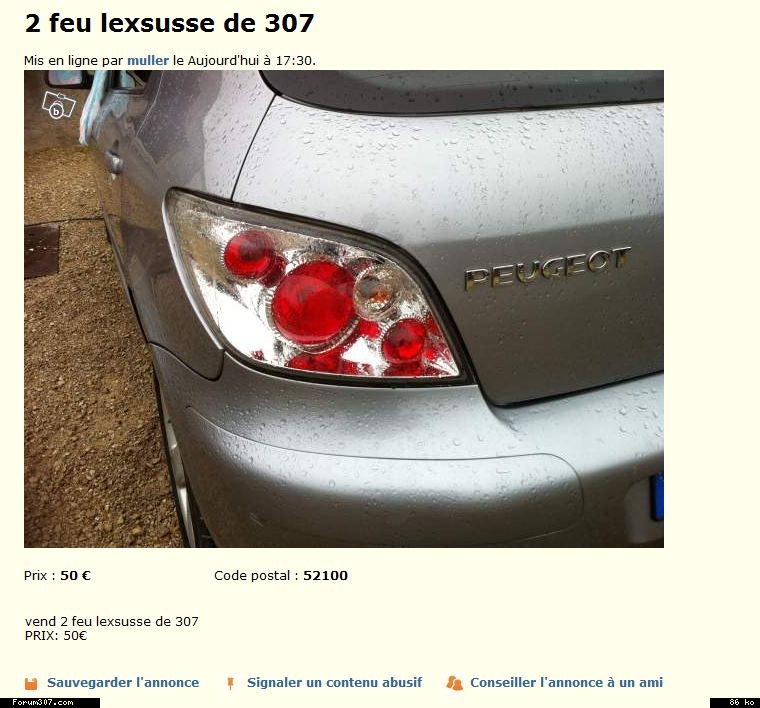Click the postal code value 52100

pyautogui.click(x=325, y=576)
